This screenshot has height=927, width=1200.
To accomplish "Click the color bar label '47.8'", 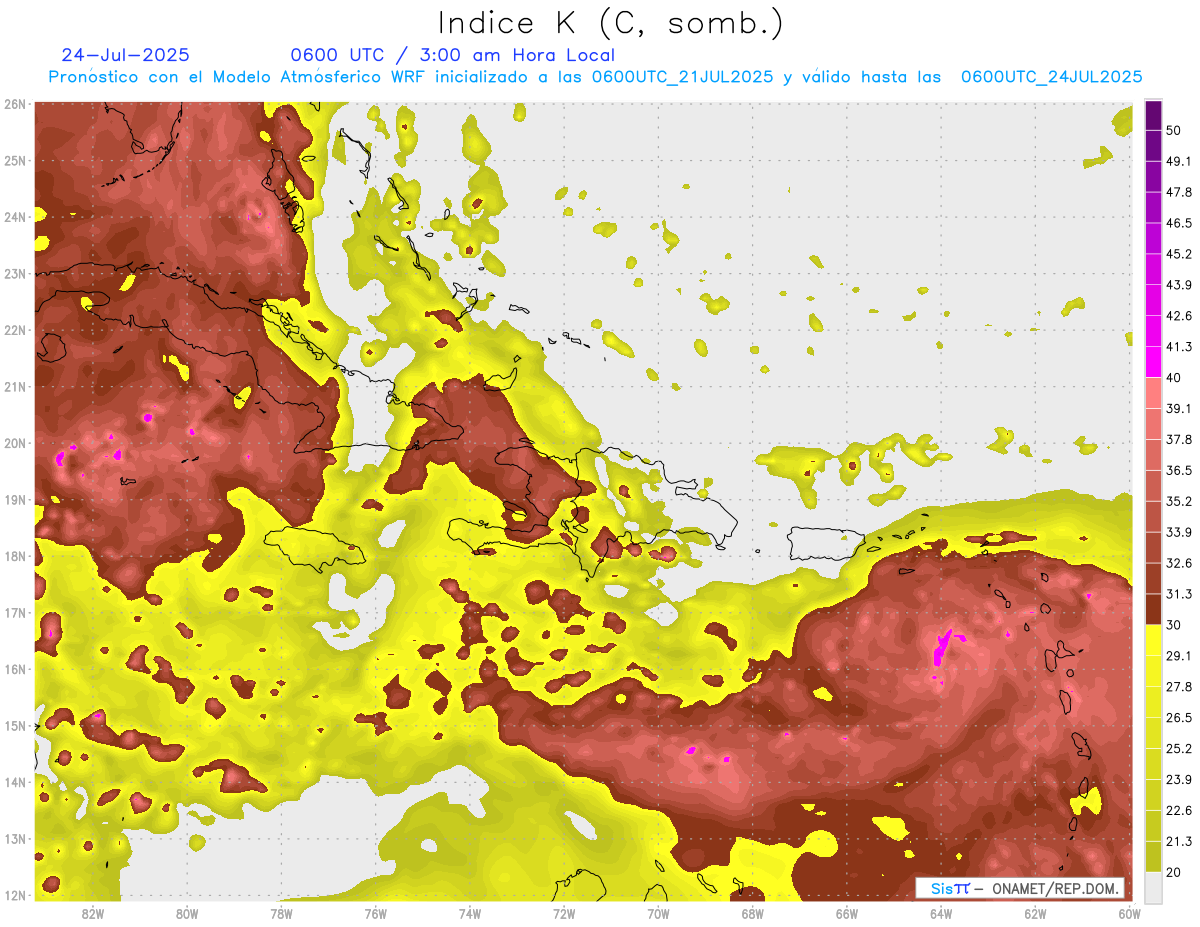I will coord(1179,192).
